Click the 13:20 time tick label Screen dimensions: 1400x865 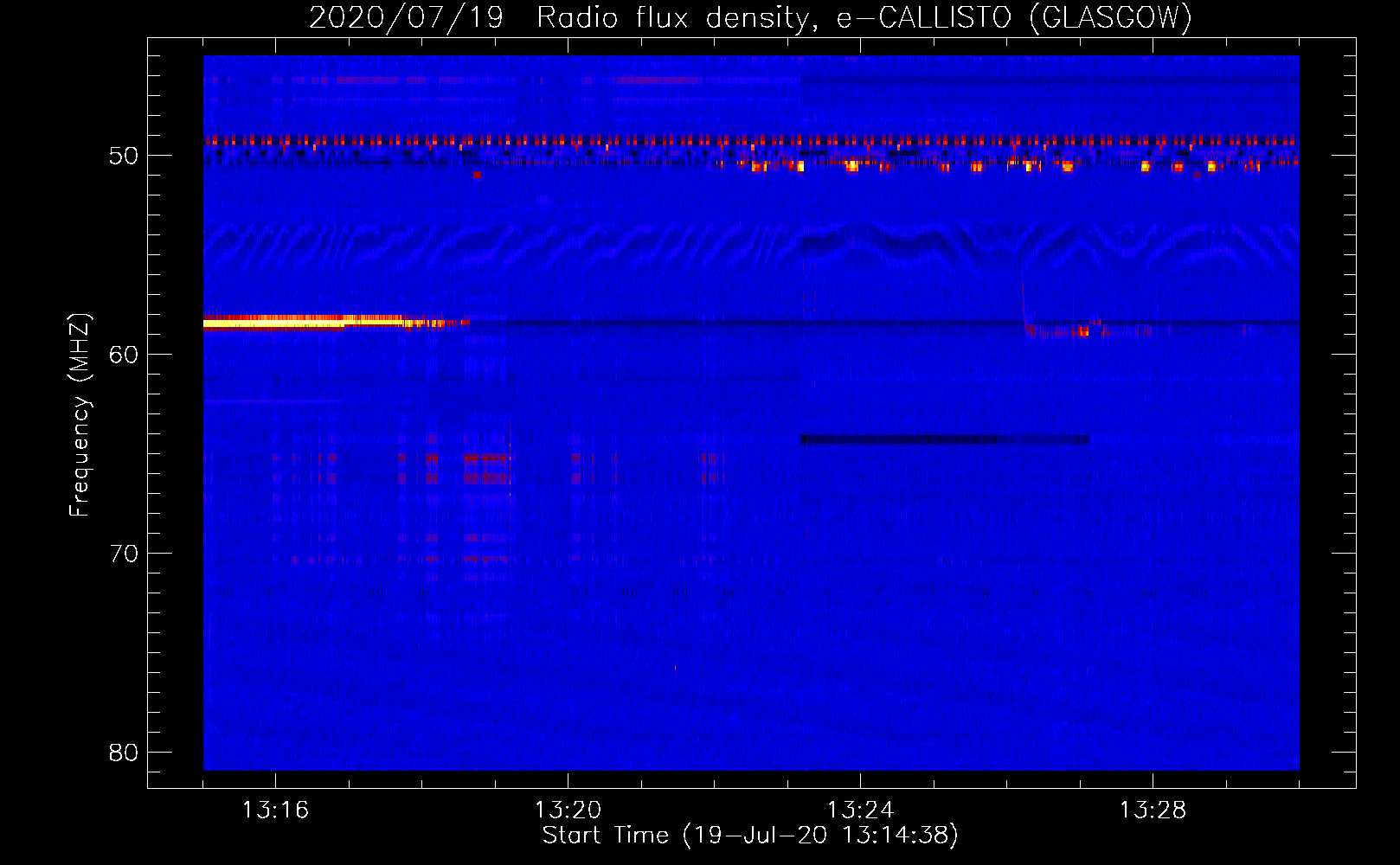[568, 811]
